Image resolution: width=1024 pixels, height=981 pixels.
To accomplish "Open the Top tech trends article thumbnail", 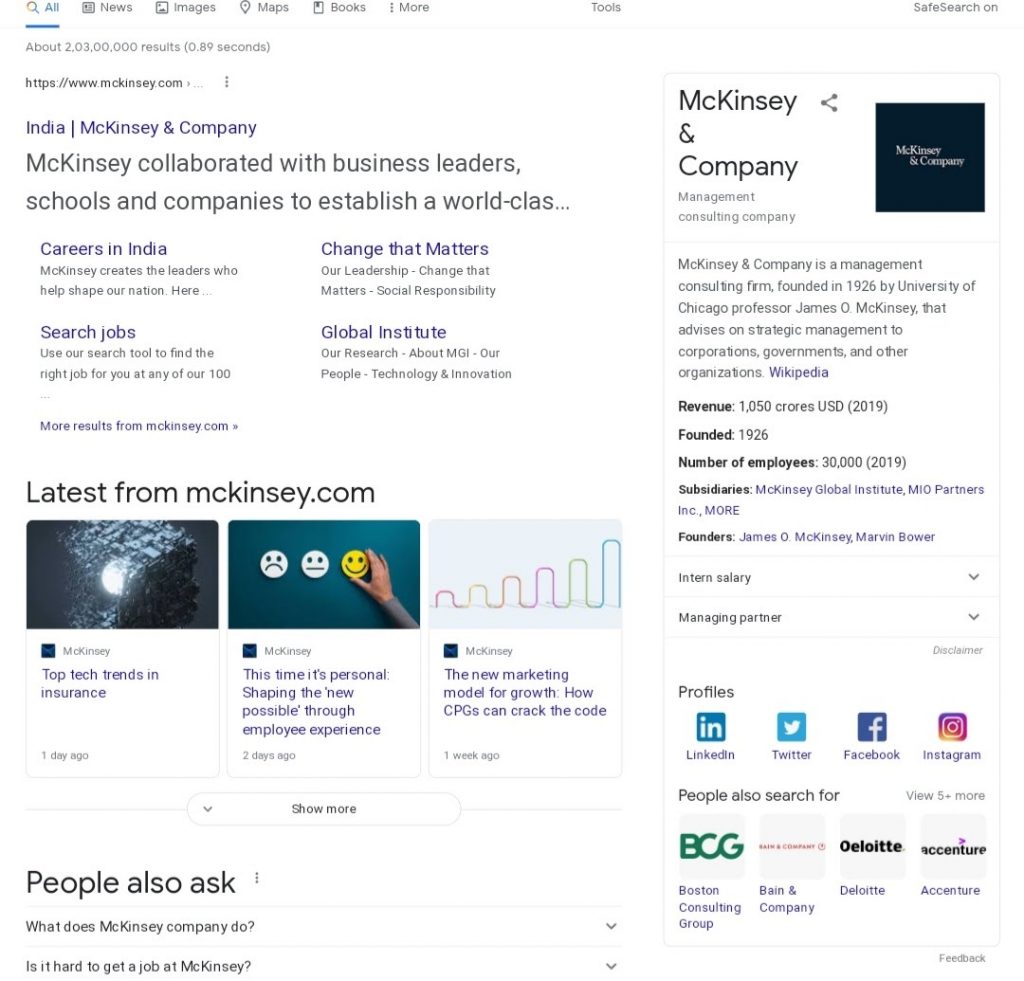I will point(122,575).
